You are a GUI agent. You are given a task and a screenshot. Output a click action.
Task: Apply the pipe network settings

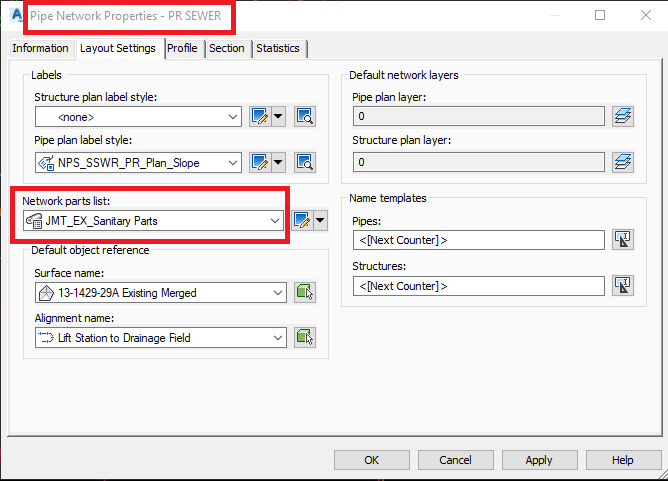(x=539, y=460)
